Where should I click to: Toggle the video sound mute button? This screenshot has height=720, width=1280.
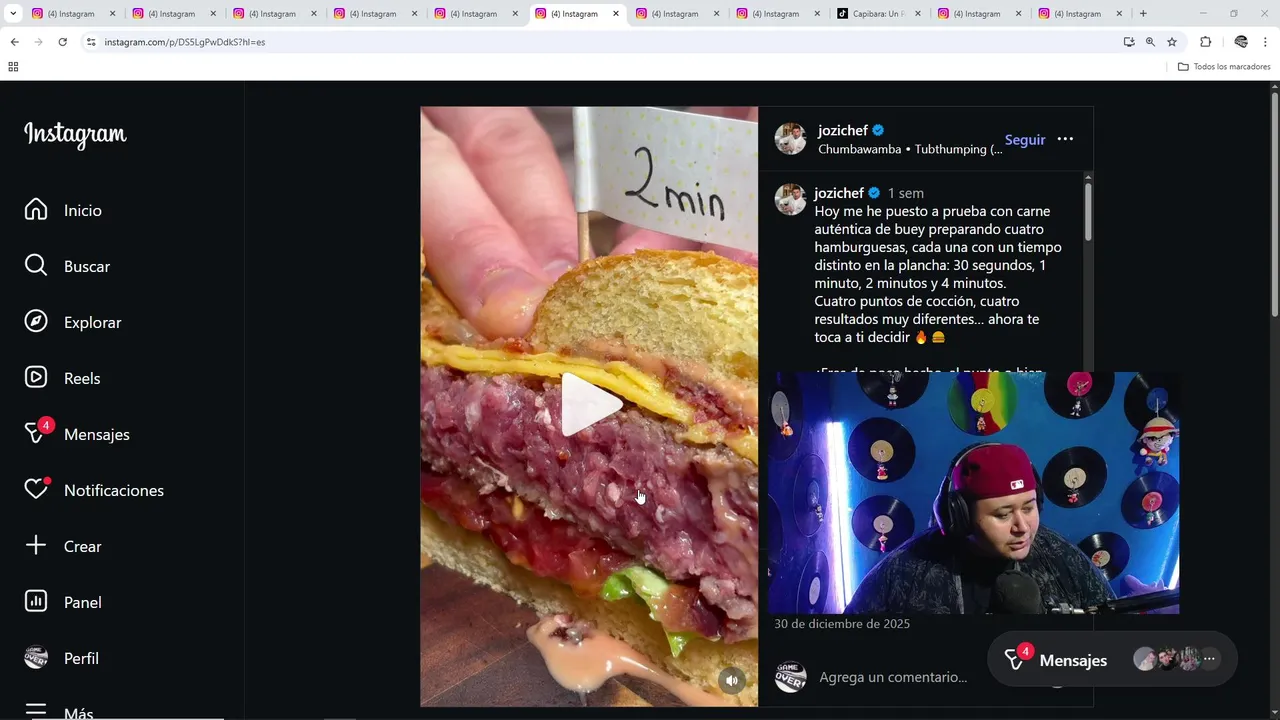click(x=732, y=680)
